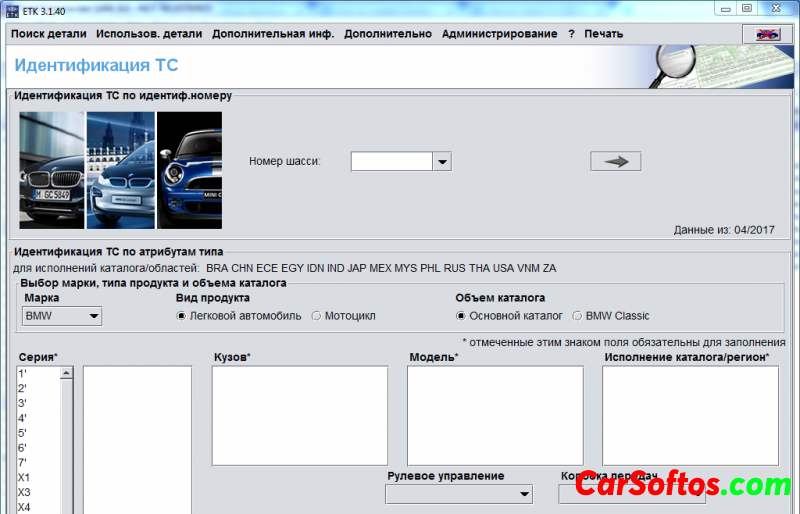Select series X1 in the Серия list
The width and height of the screenshot is (800, 514).
pyautogui.click(x=24, y=478)
